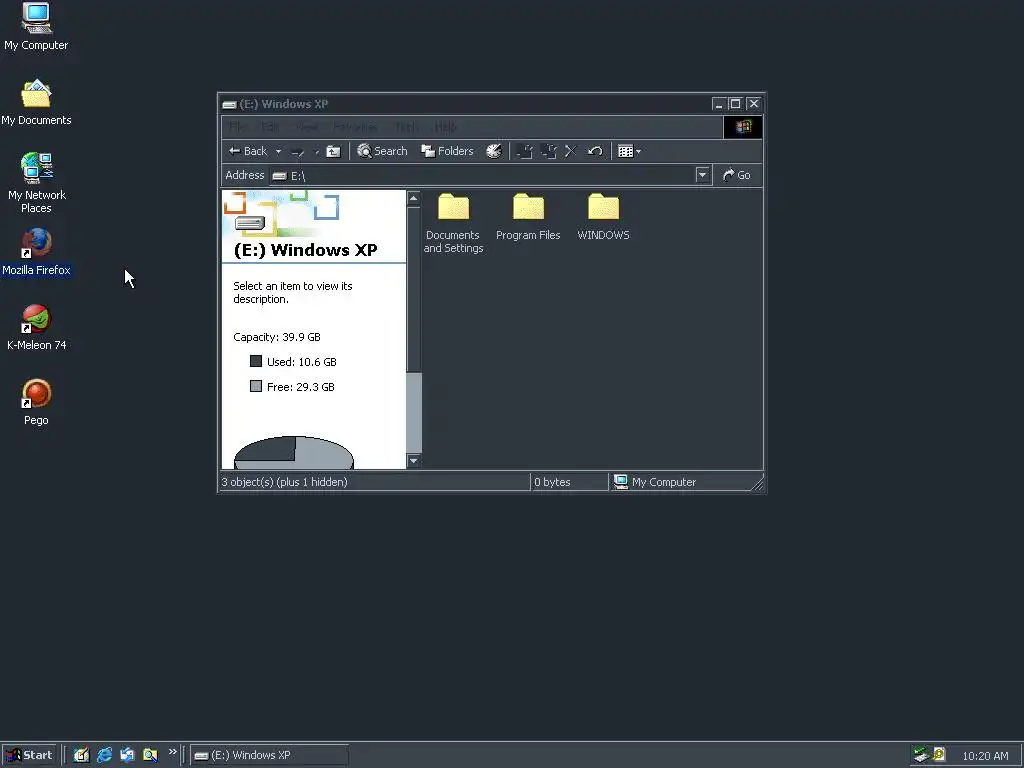Open the Forward history dropdown arrow
Viewport: 1024px width, 768px height.
(317, 152)
